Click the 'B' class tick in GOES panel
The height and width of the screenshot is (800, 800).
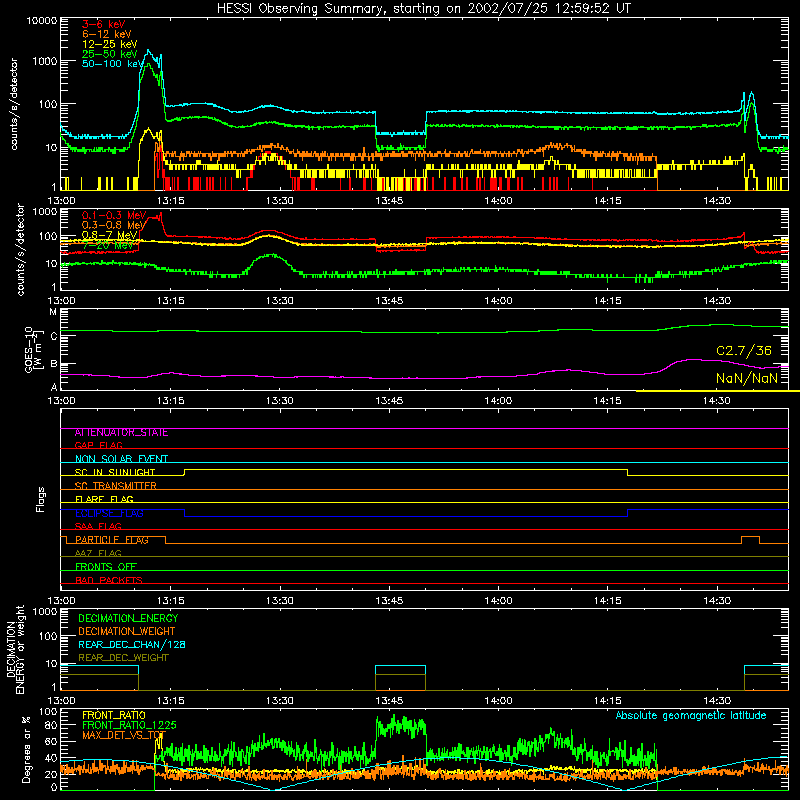click(54, 364)
